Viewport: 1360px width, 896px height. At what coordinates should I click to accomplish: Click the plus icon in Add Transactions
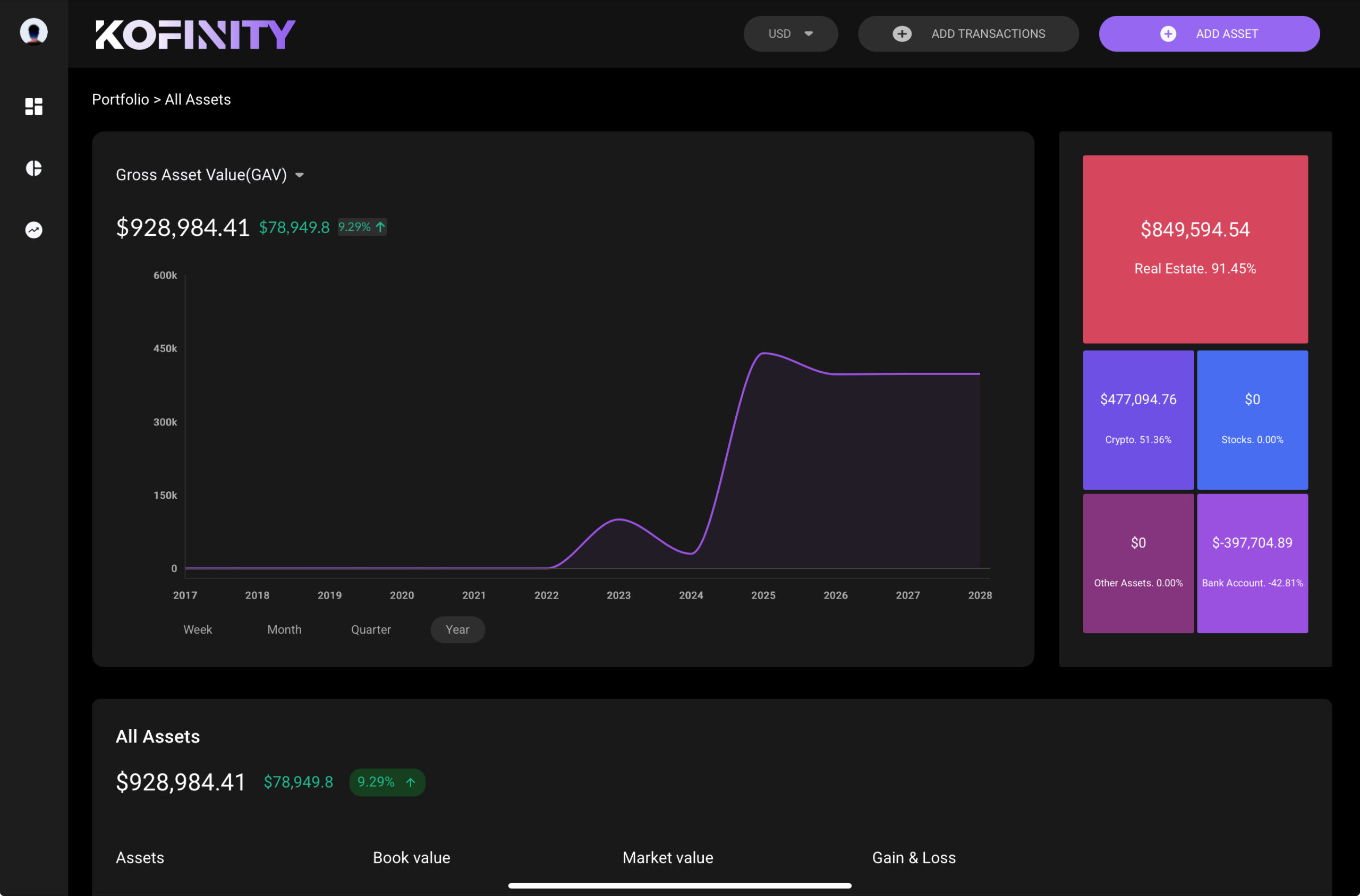902,33
